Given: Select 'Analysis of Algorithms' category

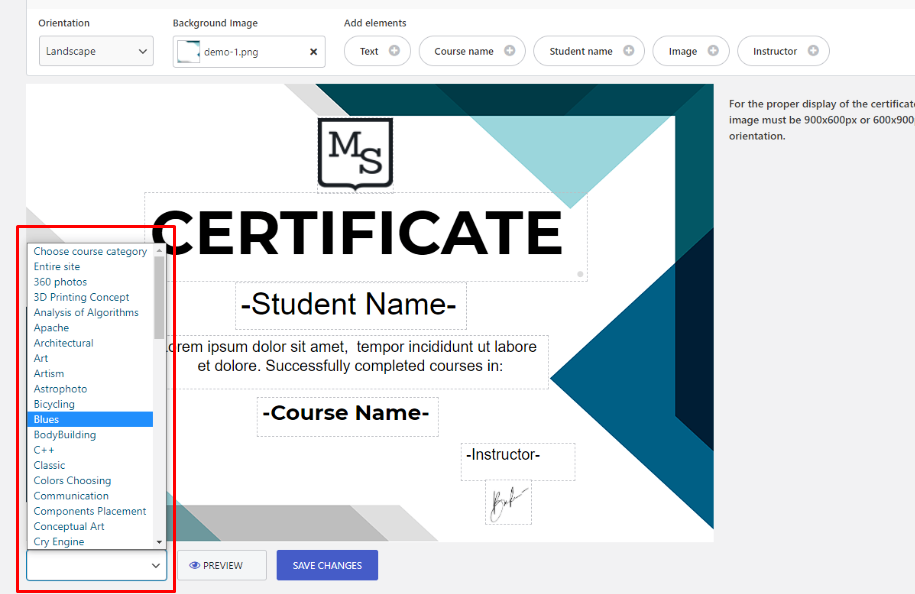Looking at the screenshot, I should point(90,313).
